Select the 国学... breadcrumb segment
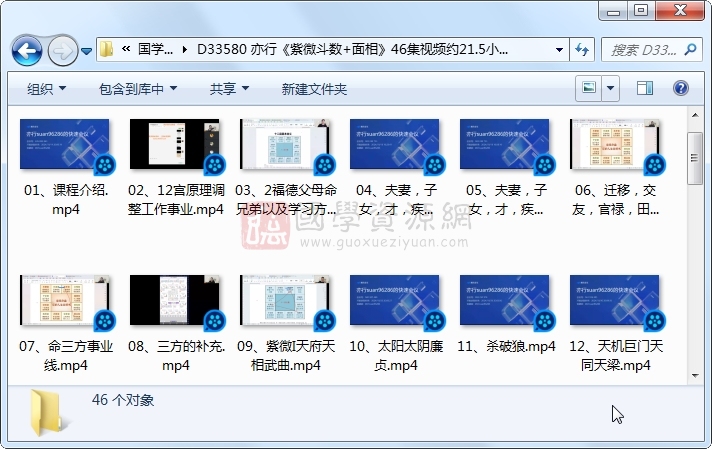Image resolution: width=712 pixels, height=449 pixels. pos(155,49)
